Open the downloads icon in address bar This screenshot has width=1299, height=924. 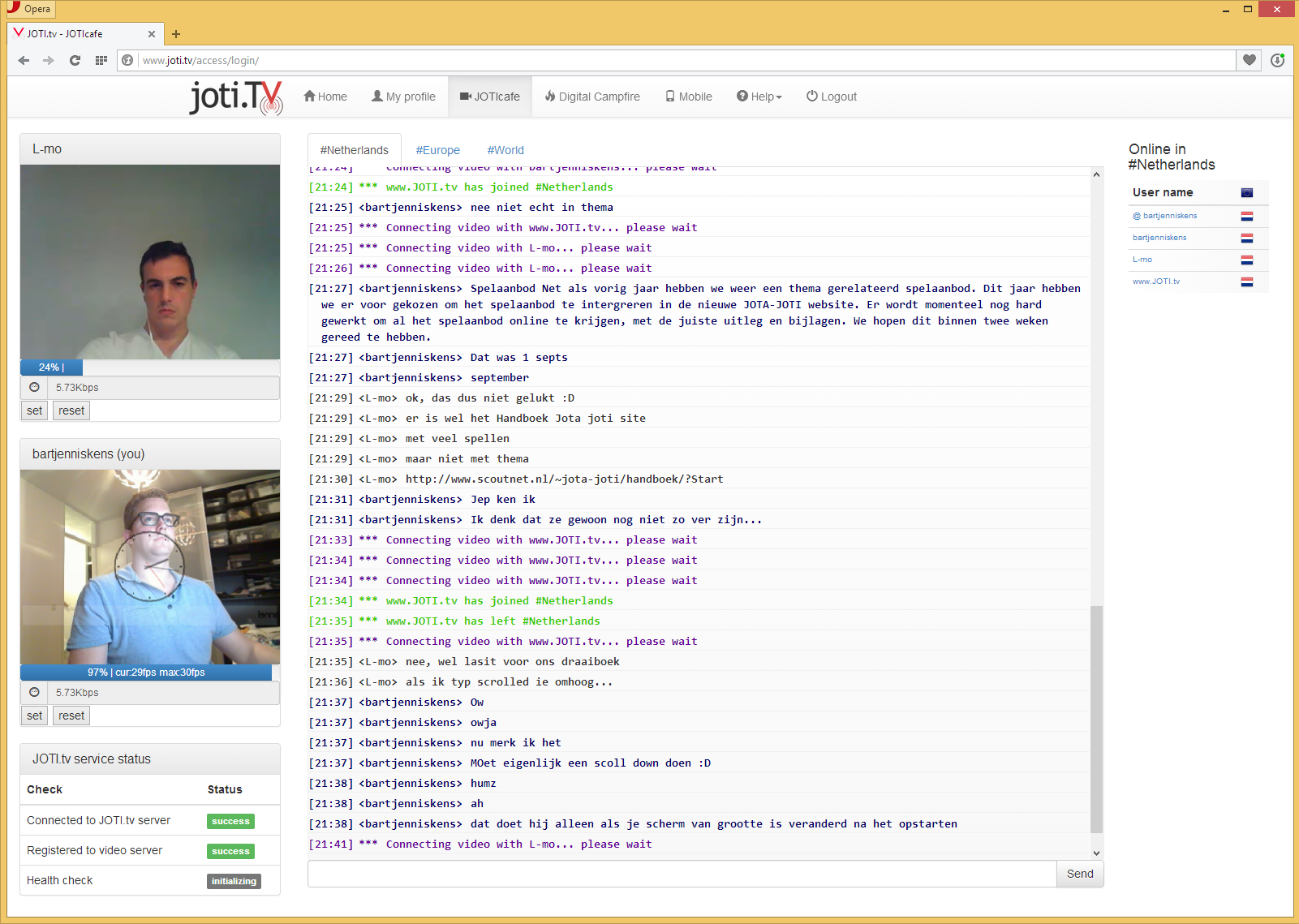(1277, 60)
